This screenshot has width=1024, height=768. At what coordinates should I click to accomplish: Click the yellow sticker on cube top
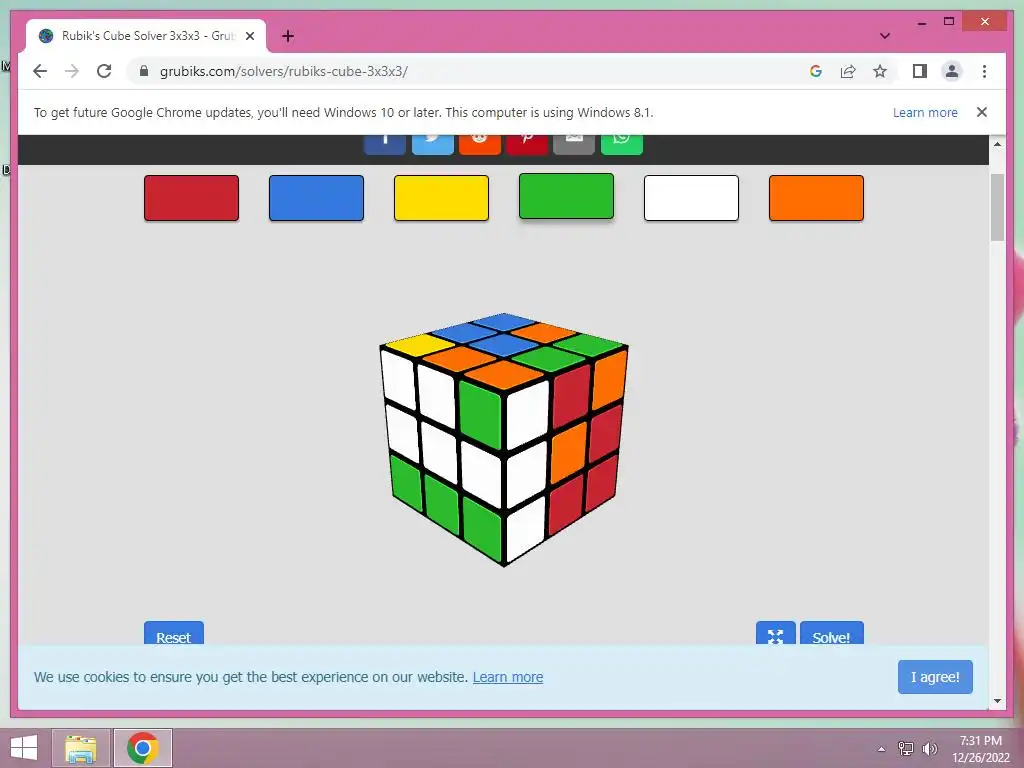pyautogui.click(x=420, y=344)
